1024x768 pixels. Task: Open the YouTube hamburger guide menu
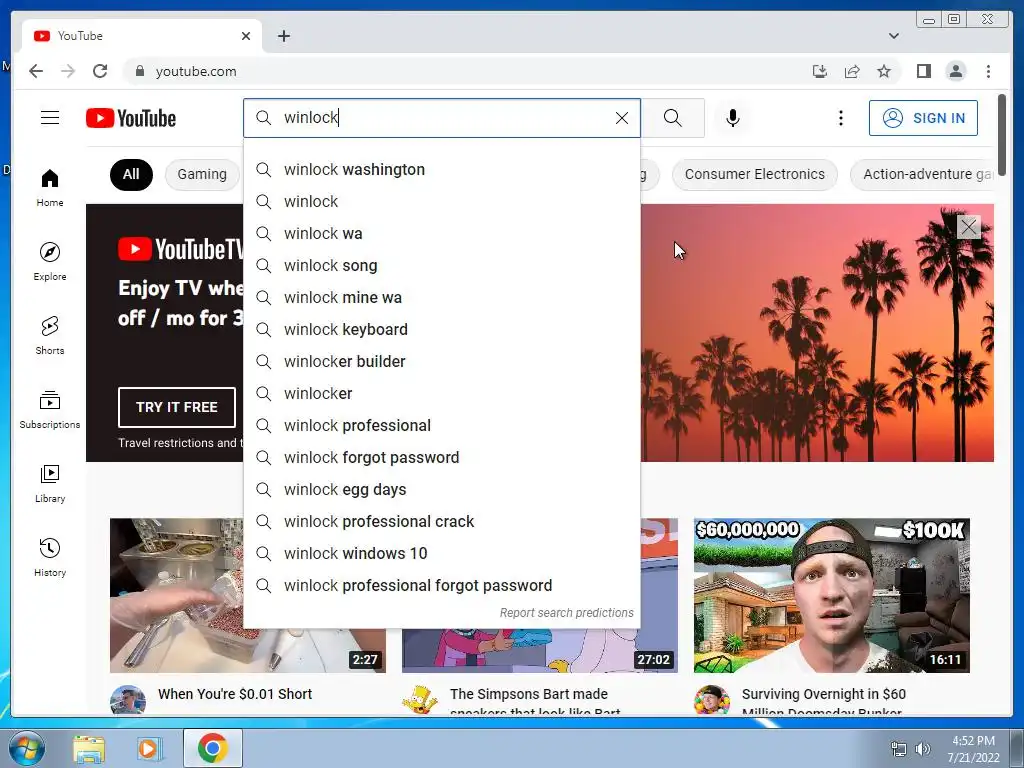tap(50, 118)
